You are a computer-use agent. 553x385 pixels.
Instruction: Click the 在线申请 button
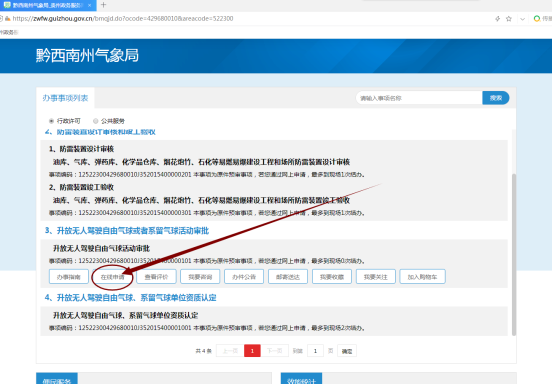pos(113,277)
